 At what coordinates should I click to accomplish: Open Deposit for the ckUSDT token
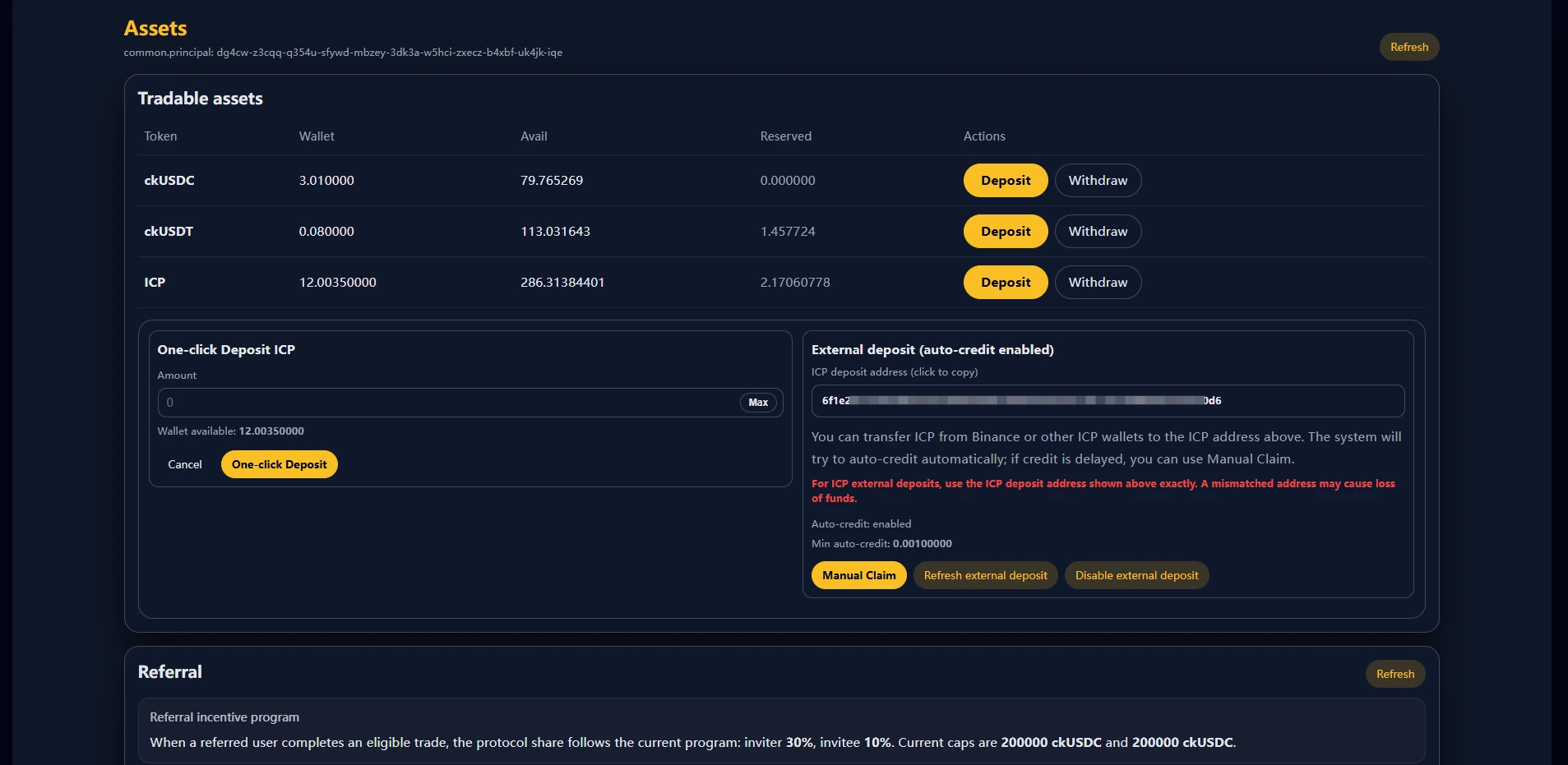pyautogui.click(x=1005, y=232)
